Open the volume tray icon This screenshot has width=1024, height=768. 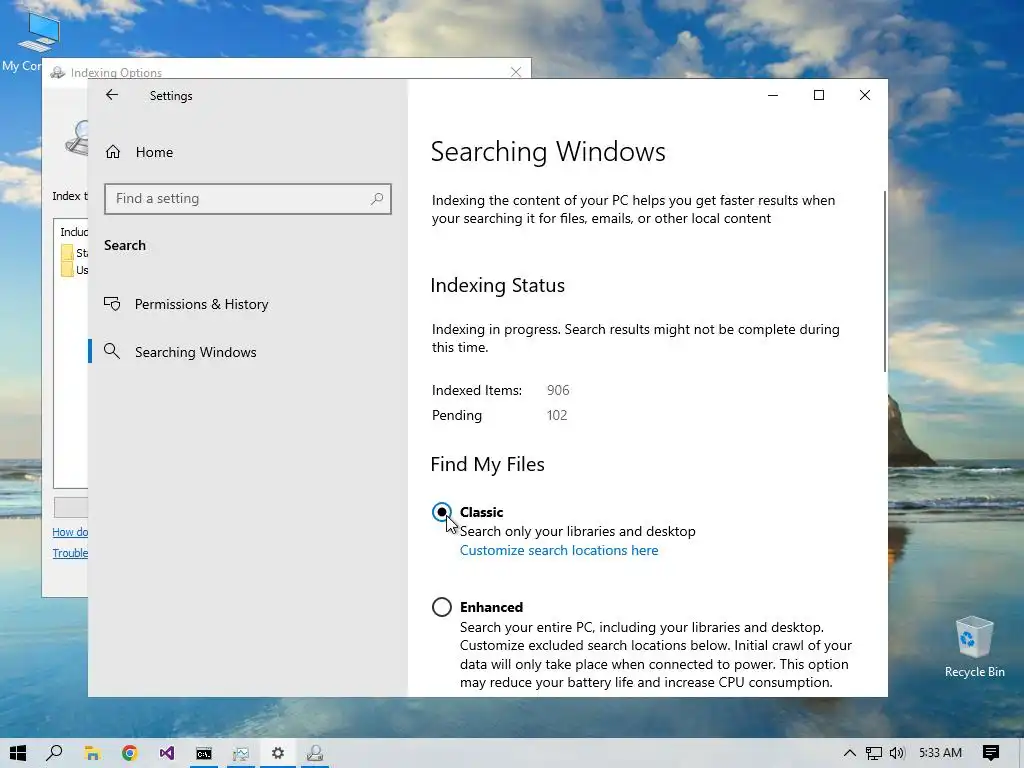click(x=897, y=753)
